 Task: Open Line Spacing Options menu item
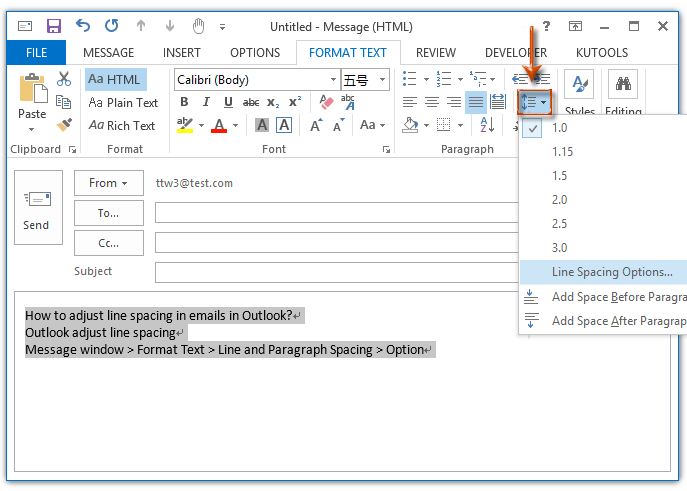pyautogui.click(x=611, y=271)
